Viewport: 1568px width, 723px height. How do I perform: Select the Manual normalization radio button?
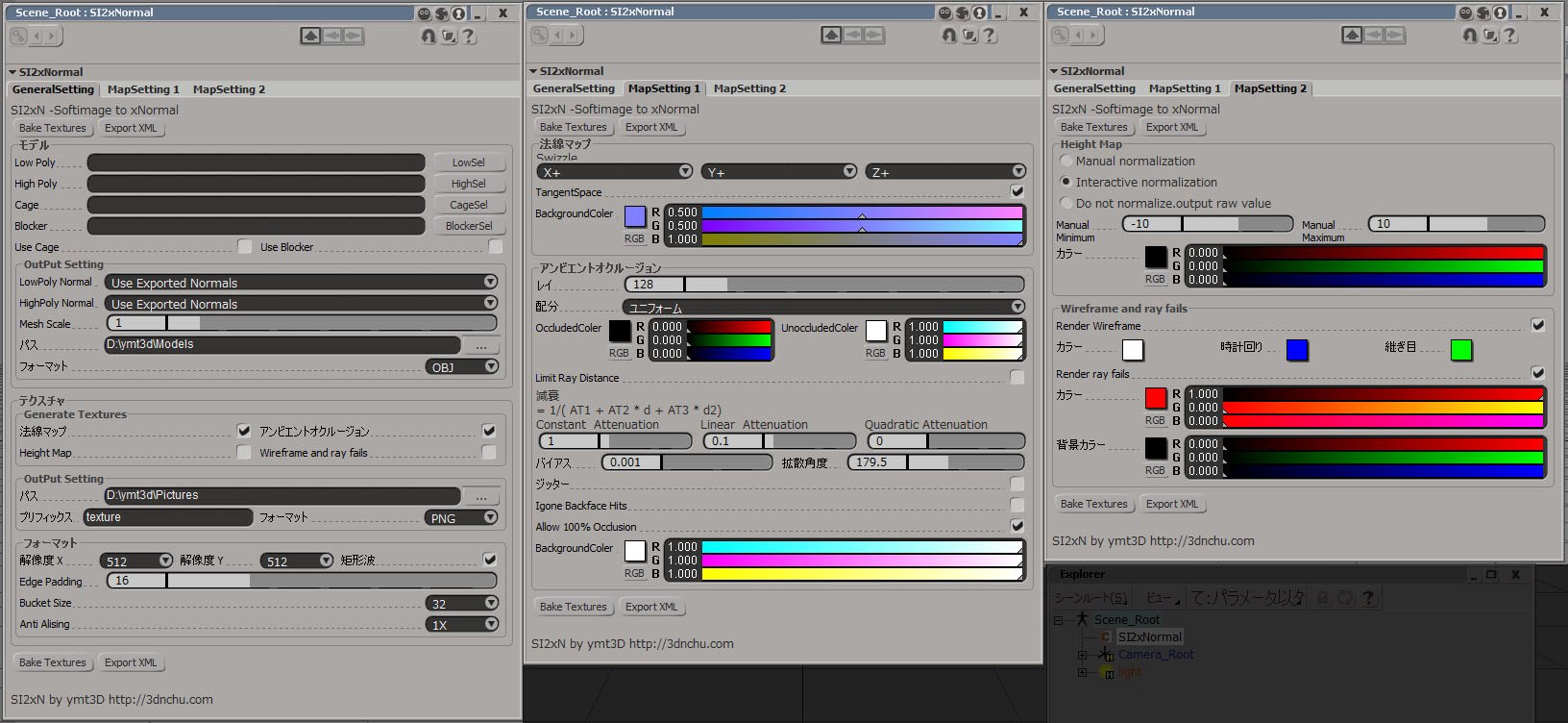tap(1066, 162)
